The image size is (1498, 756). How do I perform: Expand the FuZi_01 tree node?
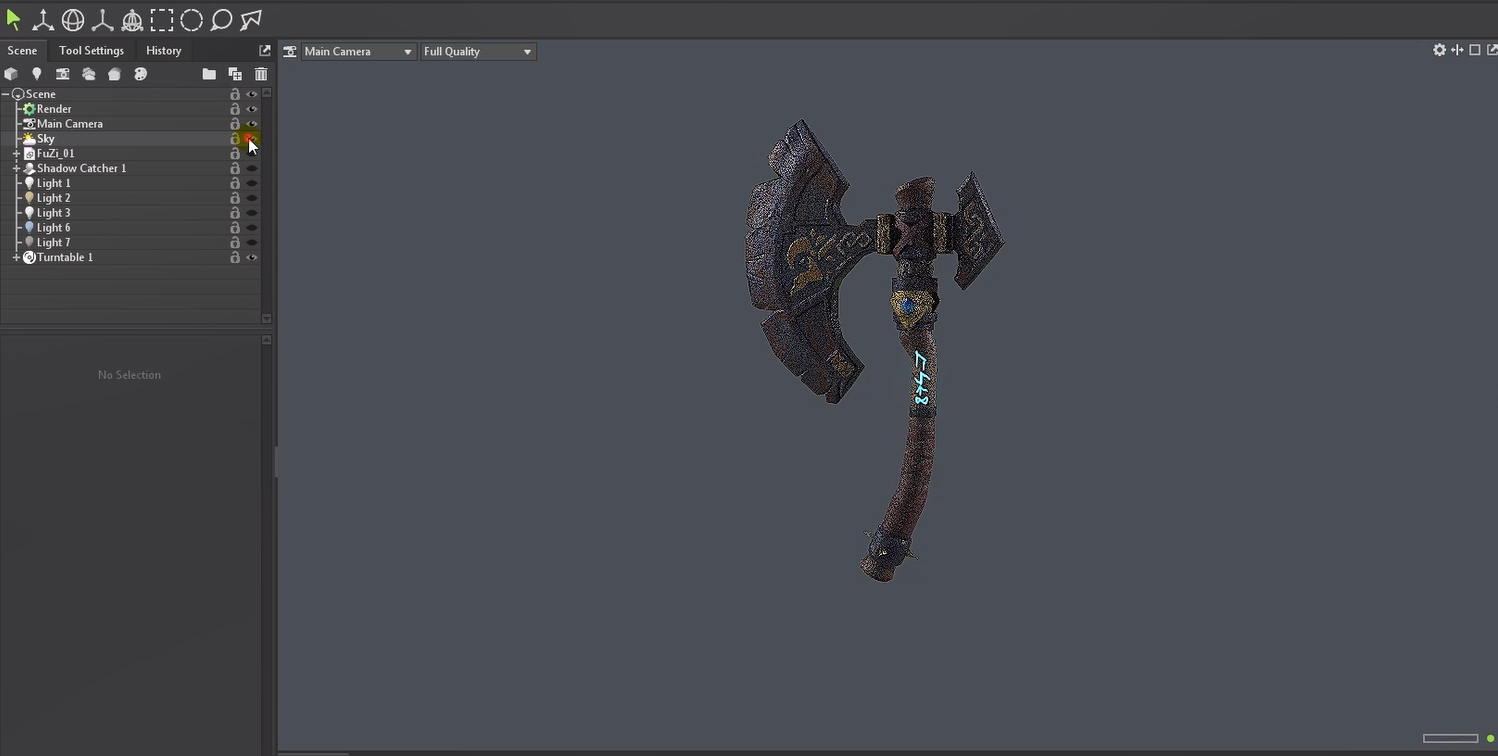pyautogui.click(x=16, y=154)
